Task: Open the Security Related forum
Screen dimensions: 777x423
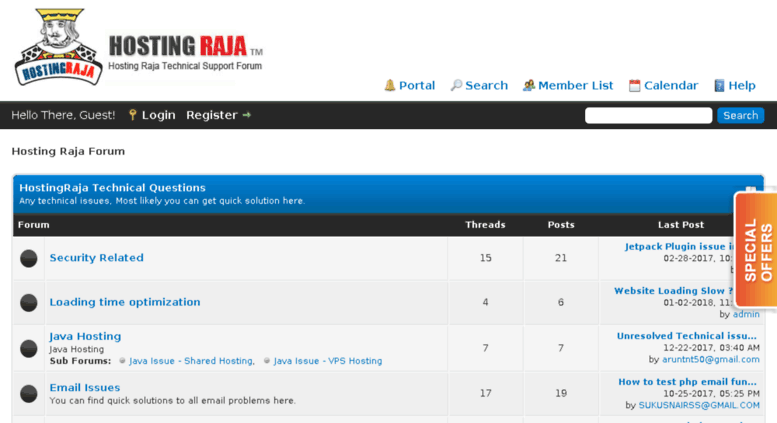Action: (97, 258)
